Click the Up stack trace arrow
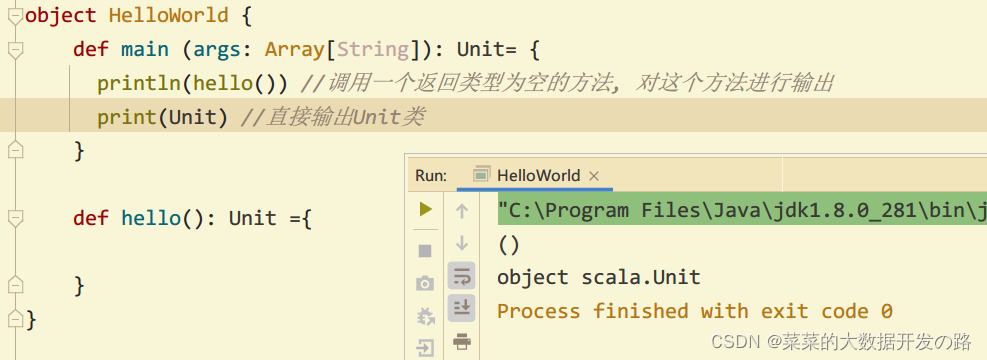Image resolution: width=987 pixels, height=360 pixels. (462, 211)
